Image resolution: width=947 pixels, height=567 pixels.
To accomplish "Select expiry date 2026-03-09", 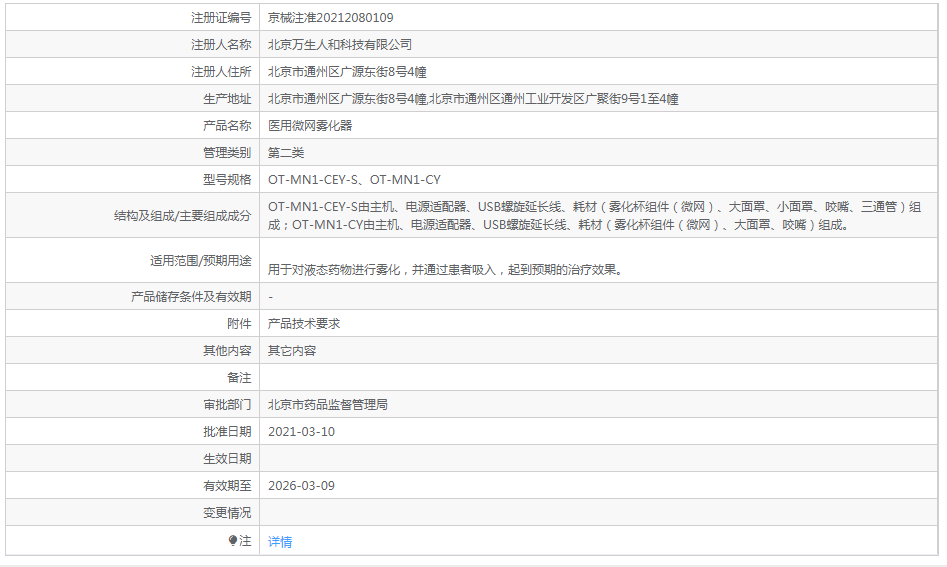I will tap(301, 485).
